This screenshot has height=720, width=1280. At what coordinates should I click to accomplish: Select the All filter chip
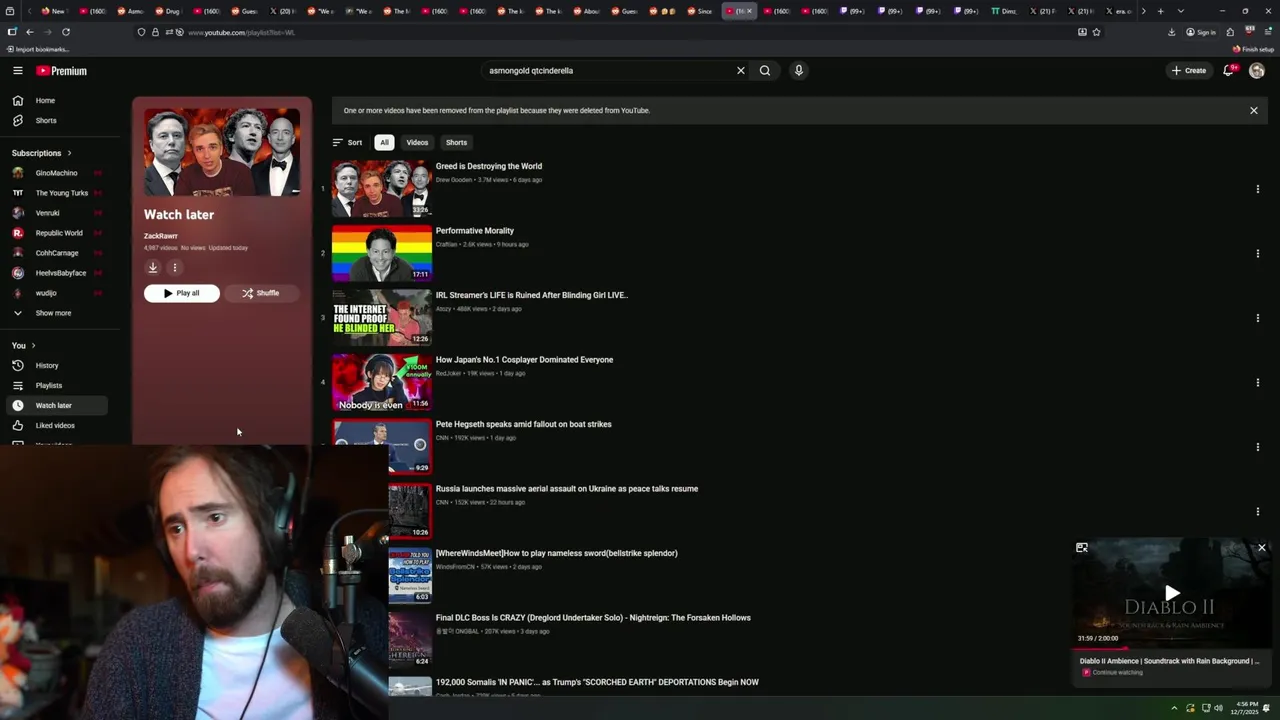coord(384,142)
